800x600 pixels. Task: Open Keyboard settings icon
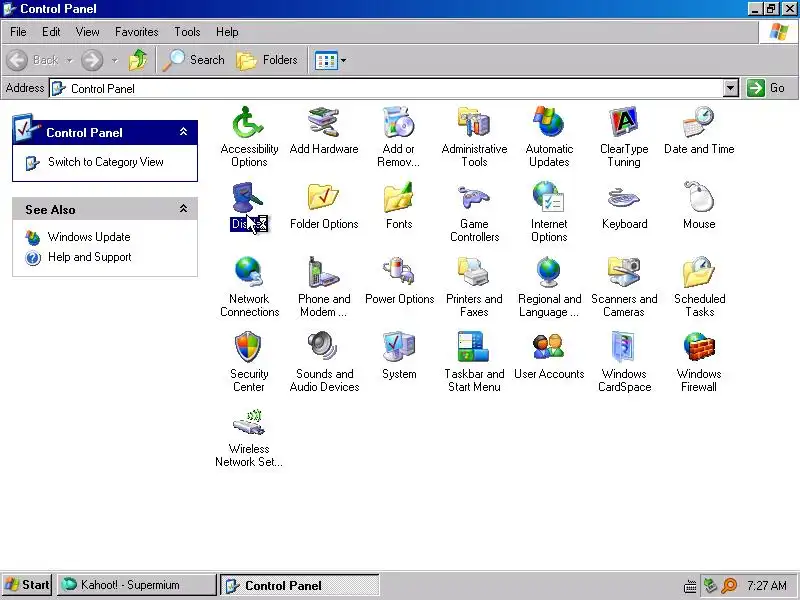pos(623,198)
